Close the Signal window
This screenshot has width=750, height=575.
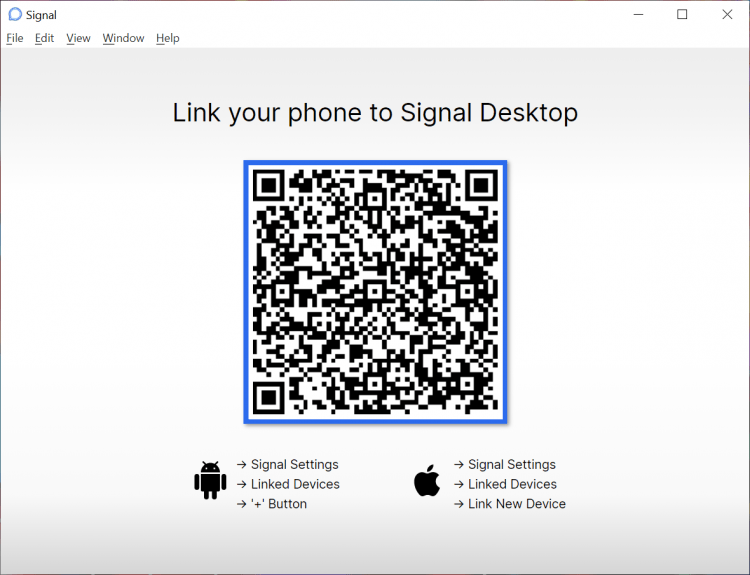[727, 15]
